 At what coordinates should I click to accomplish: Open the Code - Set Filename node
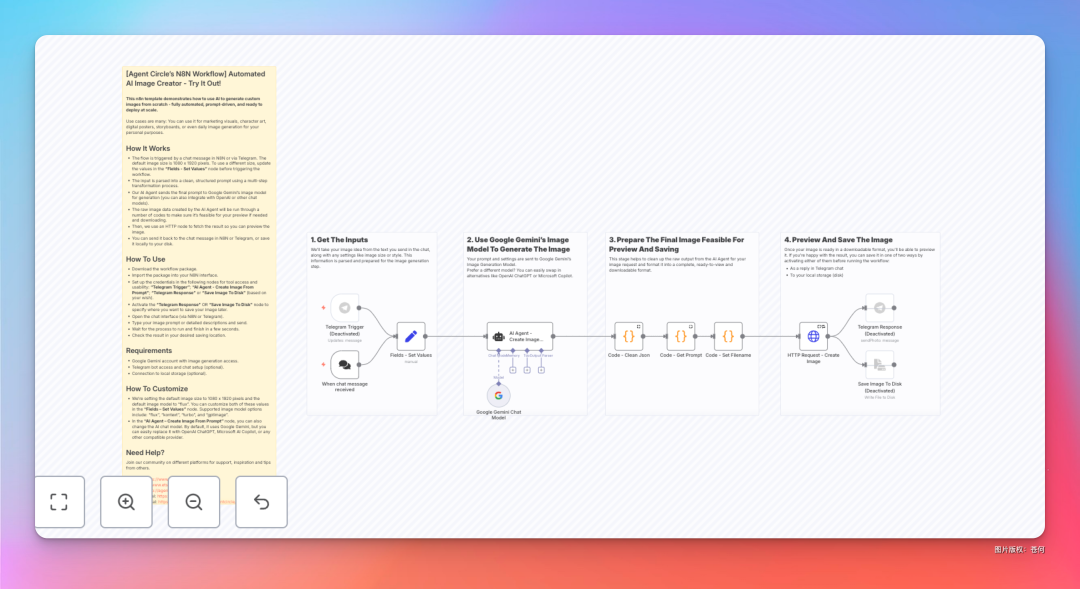pyautogui.click(x=728, y=336)
